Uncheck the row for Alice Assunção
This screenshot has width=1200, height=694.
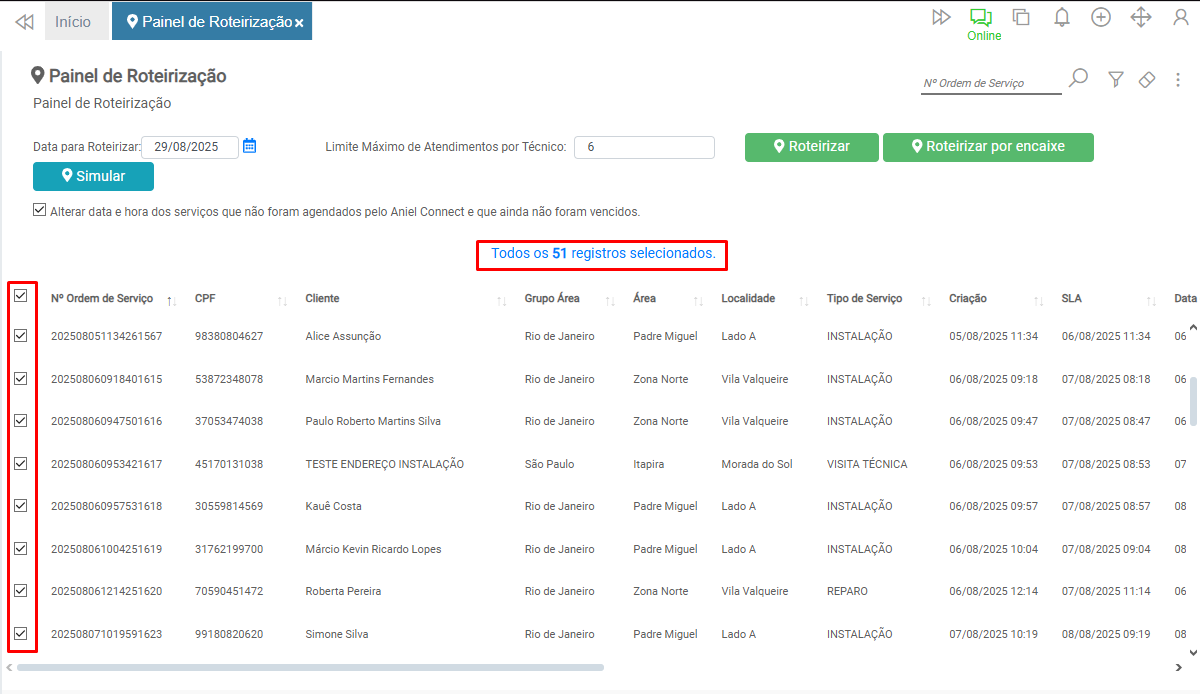pyautogui.click(x=21, y=336)
